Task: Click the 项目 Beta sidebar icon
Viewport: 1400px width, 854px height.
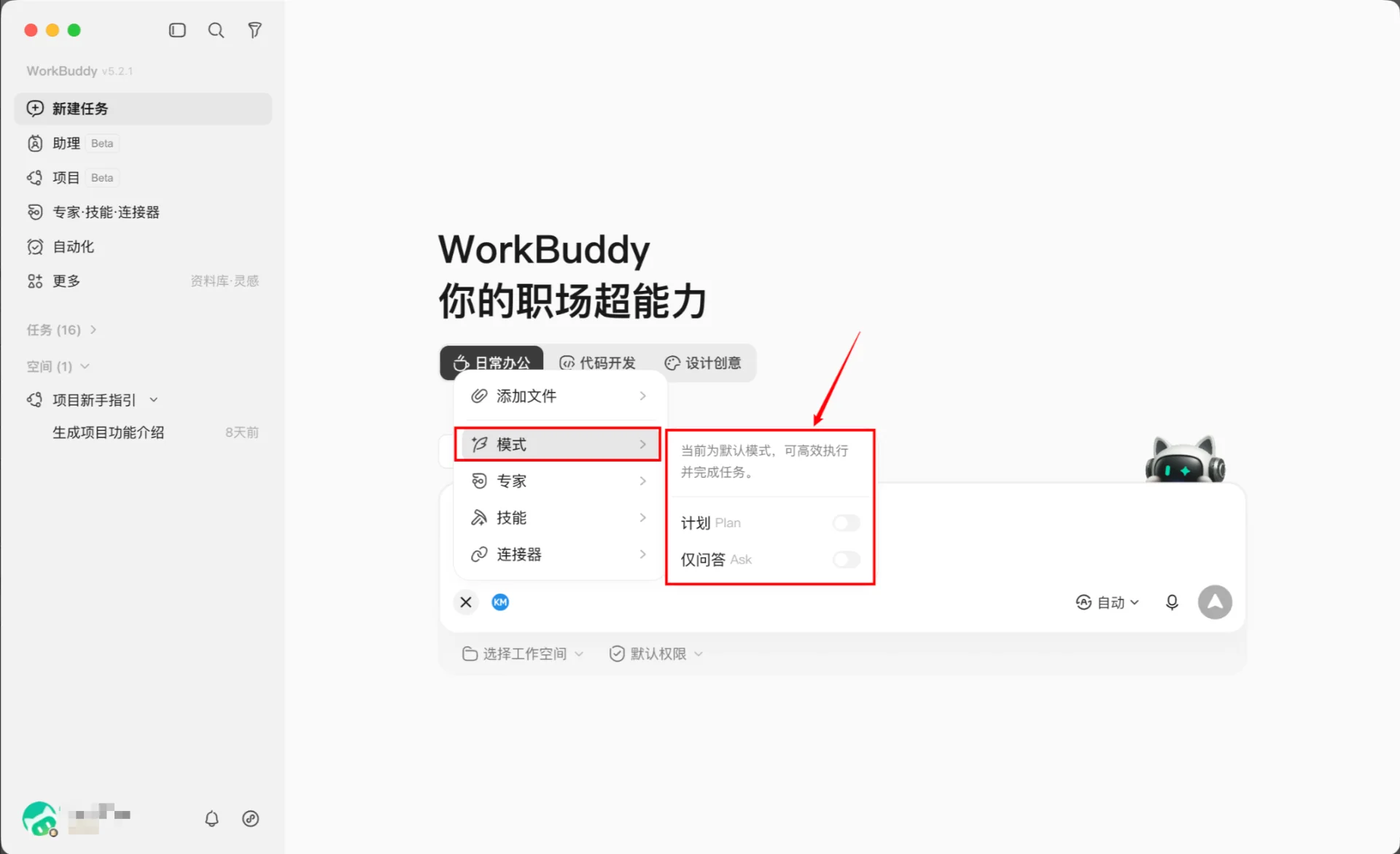Action: (x=35, y=177)
